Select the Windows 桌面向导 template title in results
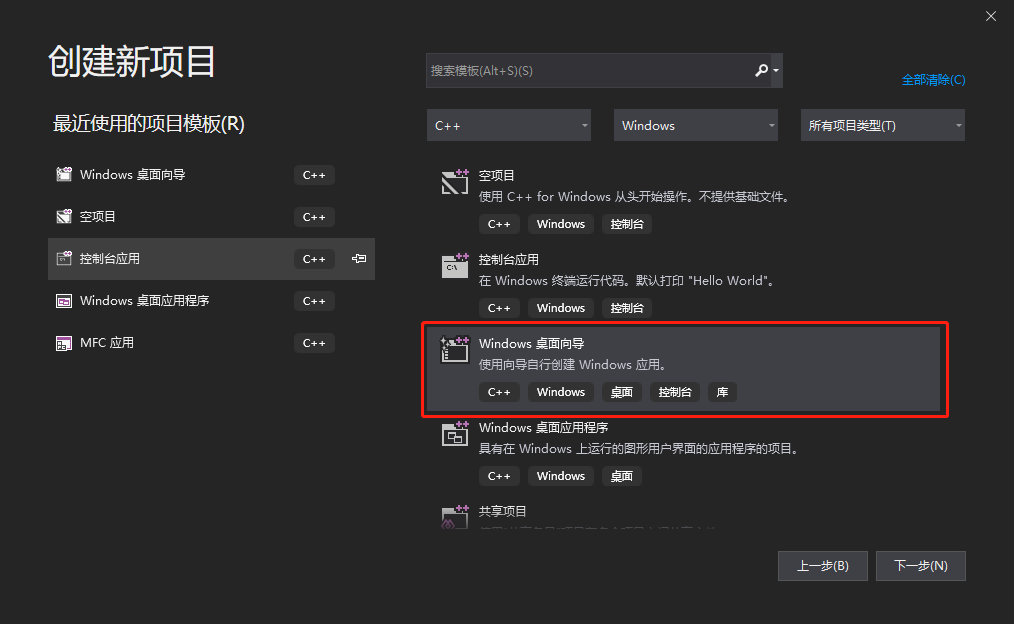This screenshot has width=1014, height=624. pos(532,343)
